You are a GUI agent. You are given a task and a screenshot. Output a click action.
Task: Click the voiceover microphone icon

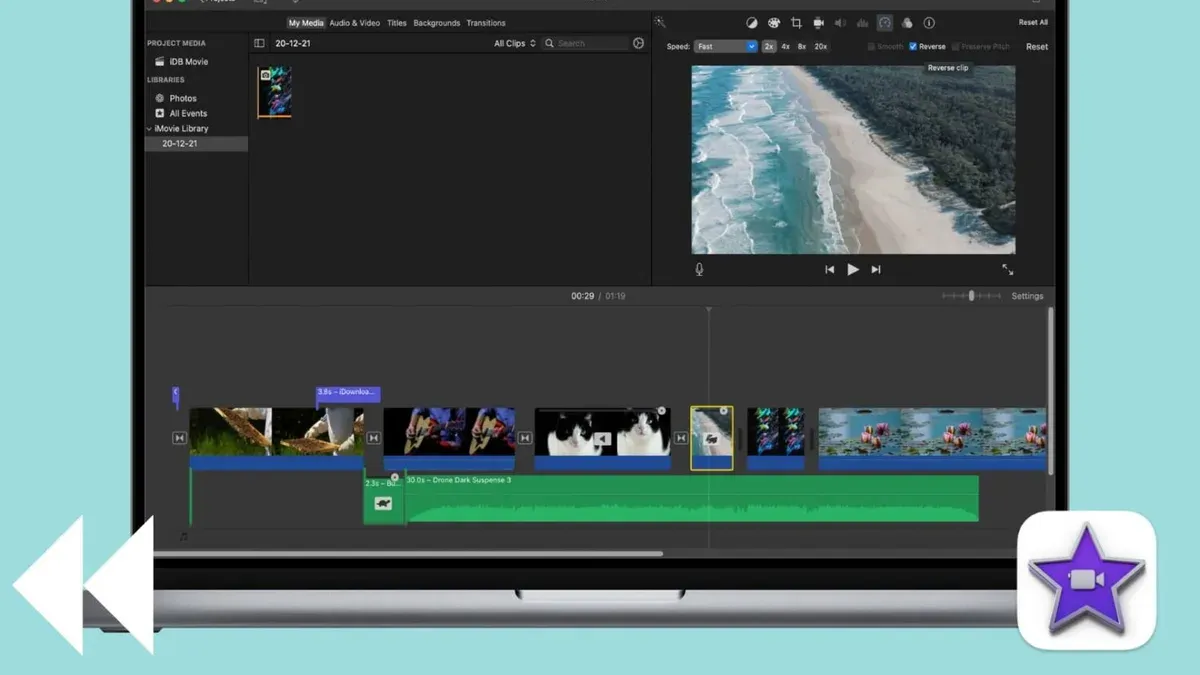(x=699, y=269)
